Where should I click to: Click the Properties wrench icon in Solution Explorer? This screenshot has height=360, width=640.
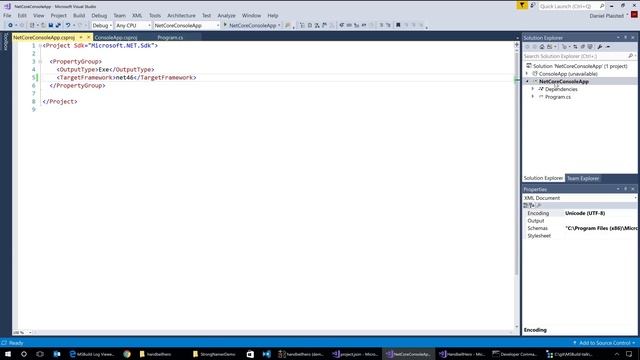(x=600, y=47)
